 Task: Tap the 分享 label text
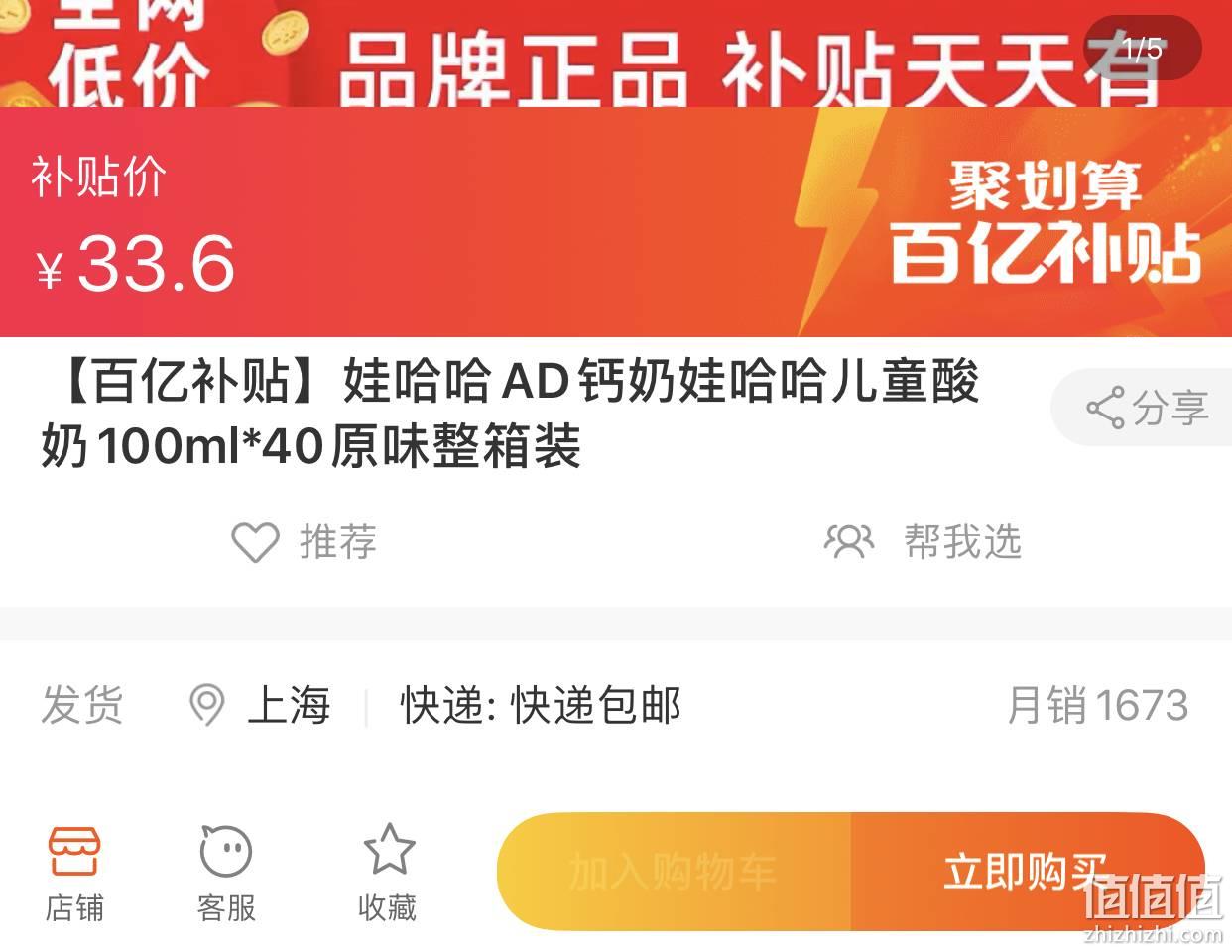point(1170,408)
